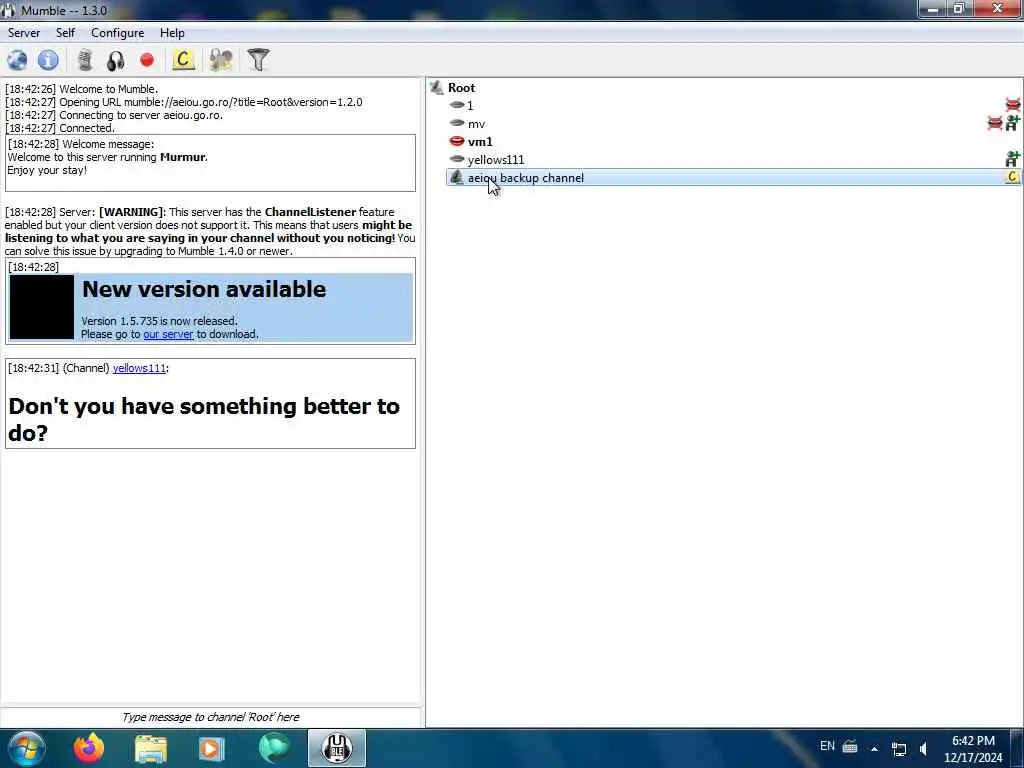Image resolution: width=1024 pixels, height=768 pixels.
Task: Click the 'Don't you have something better' message
Action: [204, 419]
